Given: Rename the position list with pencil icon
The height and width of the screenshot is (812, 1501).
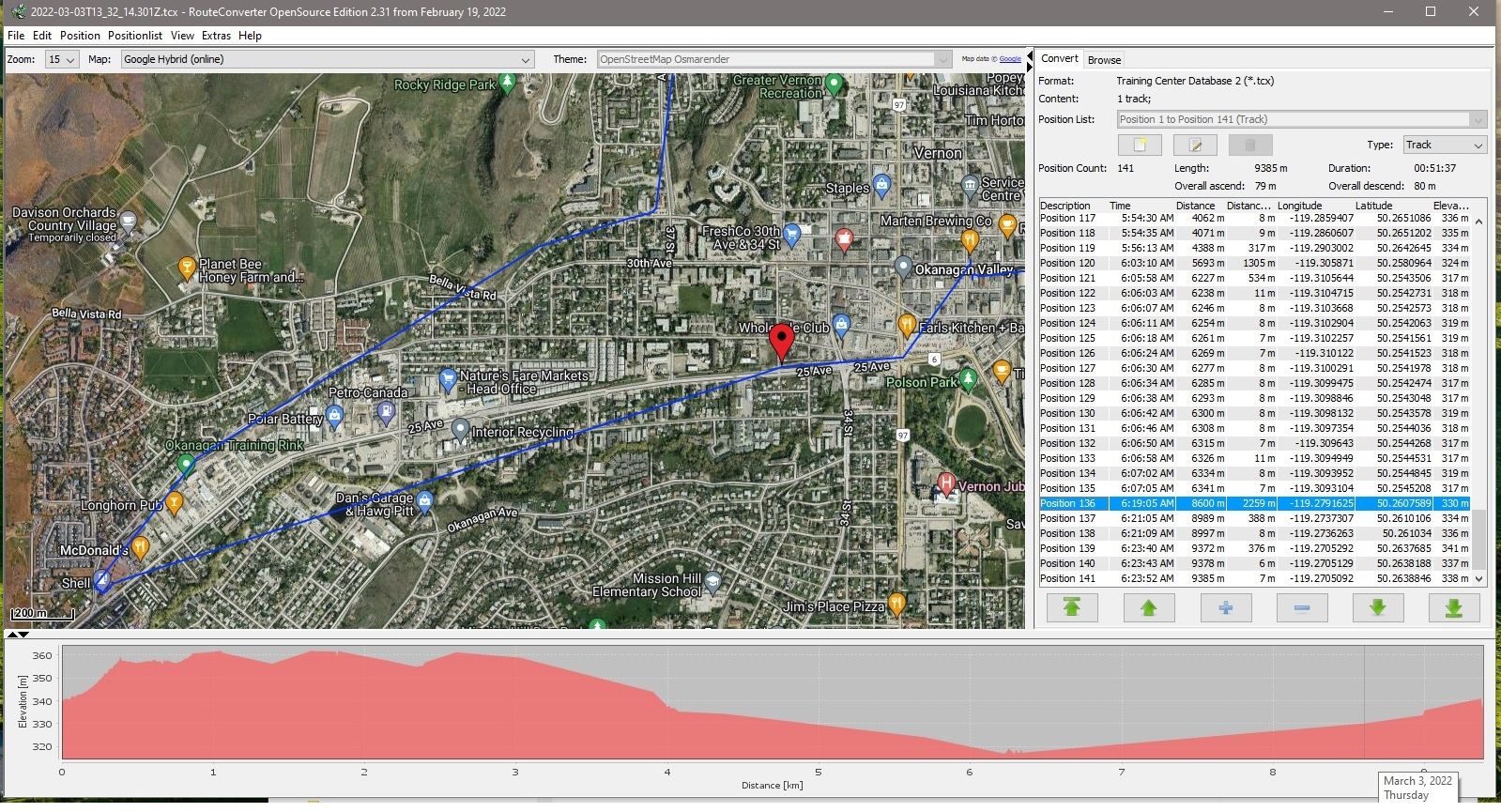Looking at the screenshot, I should pyautogui.click(x=1195, y=145).
